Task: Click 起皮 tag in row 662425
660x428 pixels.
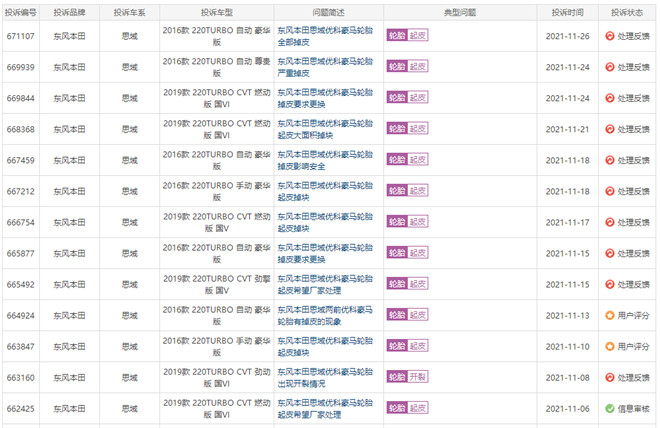Action: coord(418,408)
